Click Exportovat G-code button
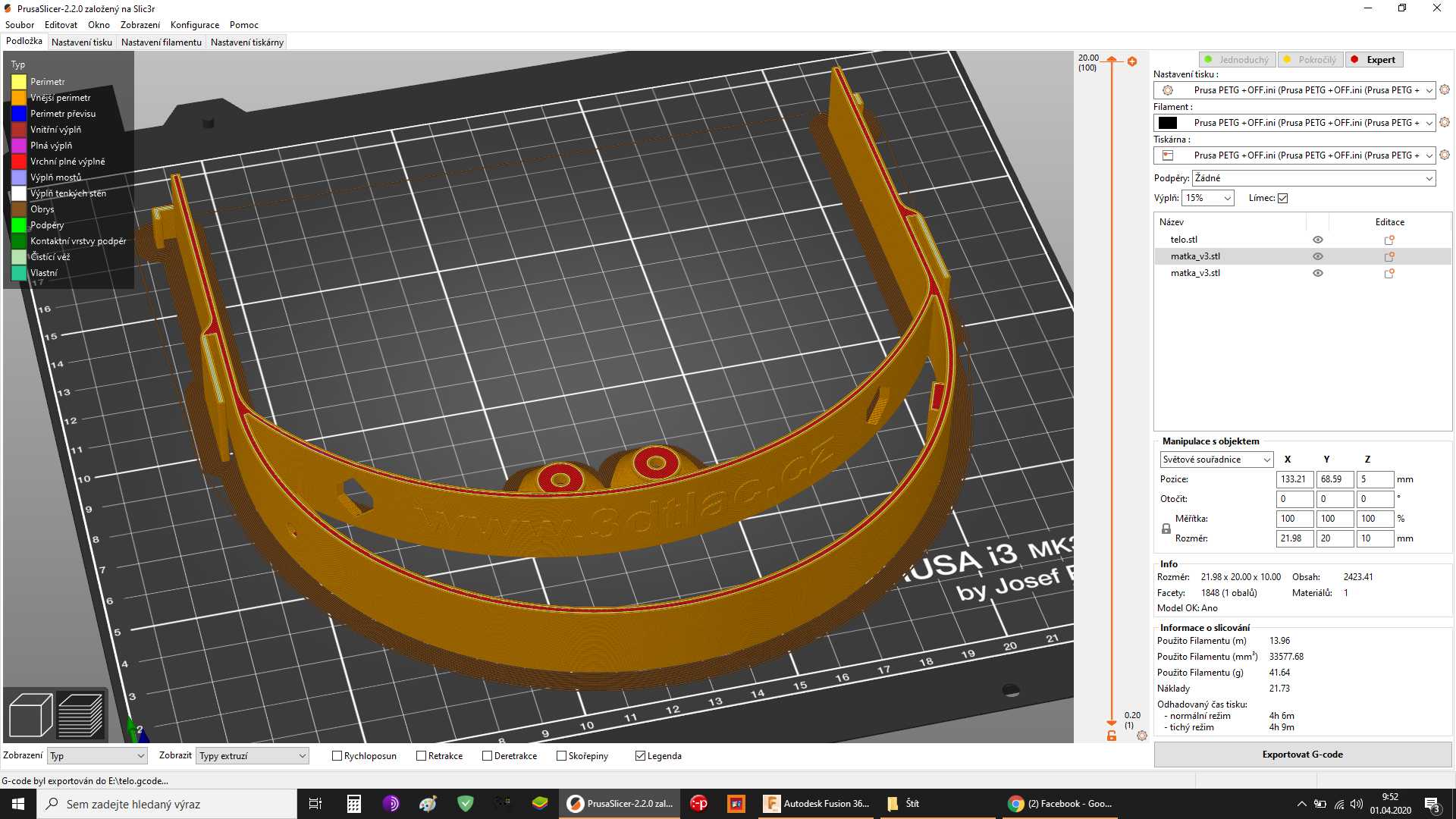Screen dimensions: 1456x819 [1303, 755]
